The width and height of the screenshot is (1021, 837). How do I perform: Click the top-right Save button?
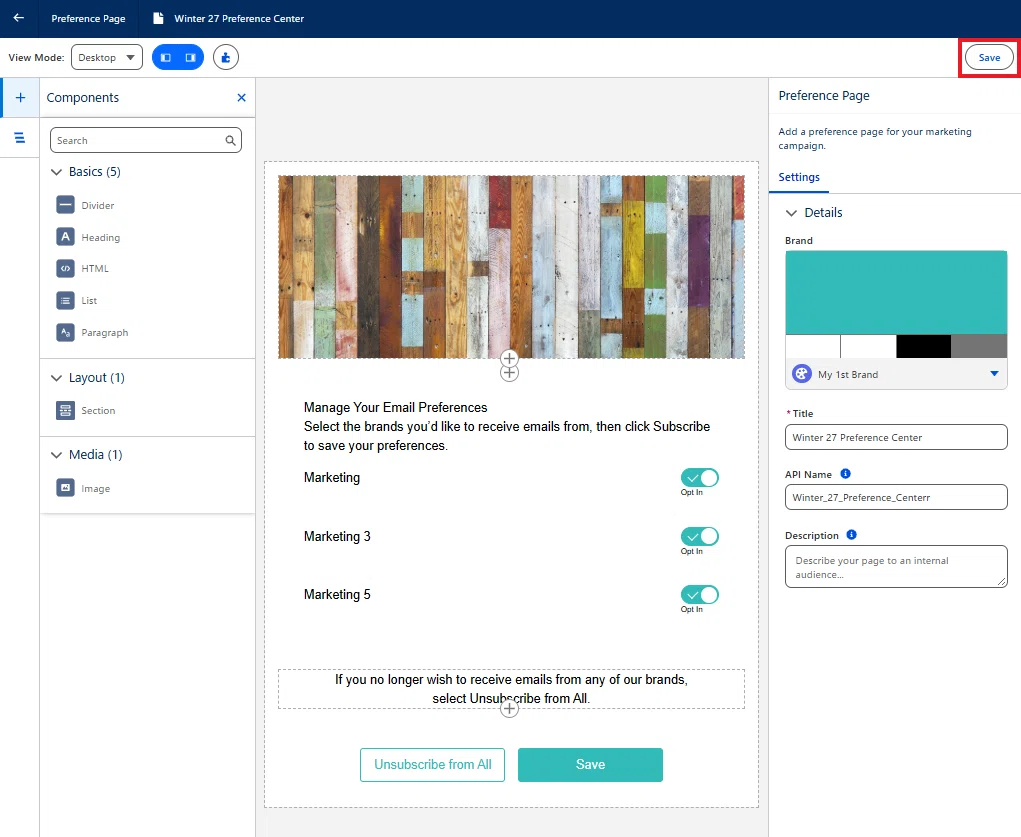[x=989, y=57]
